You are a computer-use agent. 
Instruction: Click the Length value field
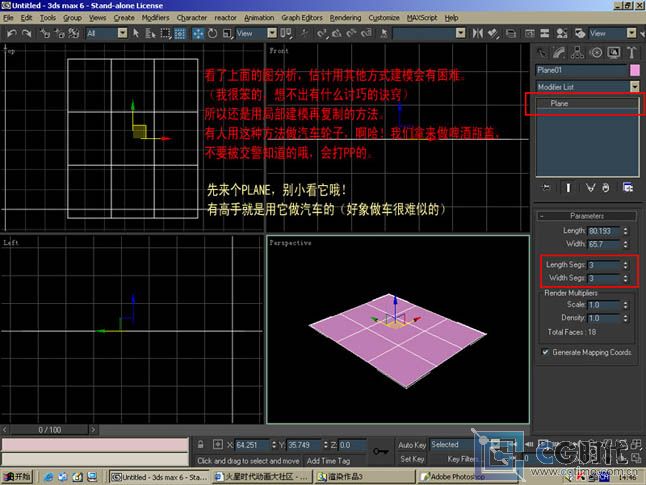pyautogui.click(x=604, y=231)
